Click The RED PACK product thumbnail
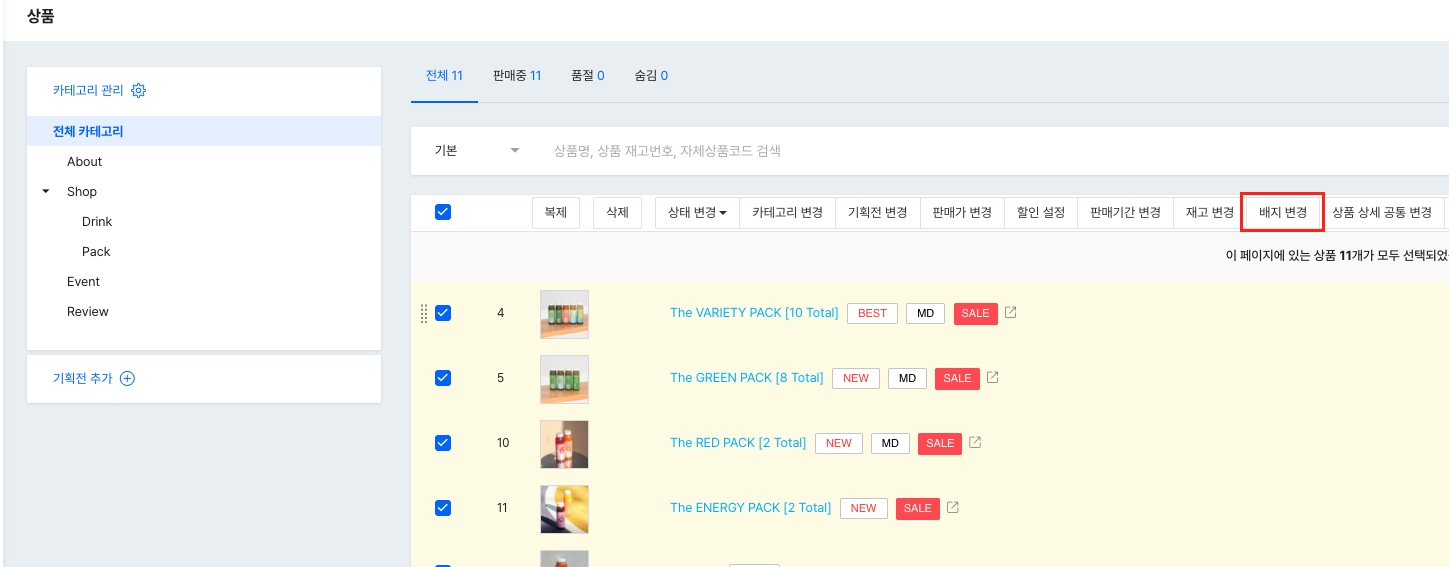The image size is (1449, 567). pos(564,444)
